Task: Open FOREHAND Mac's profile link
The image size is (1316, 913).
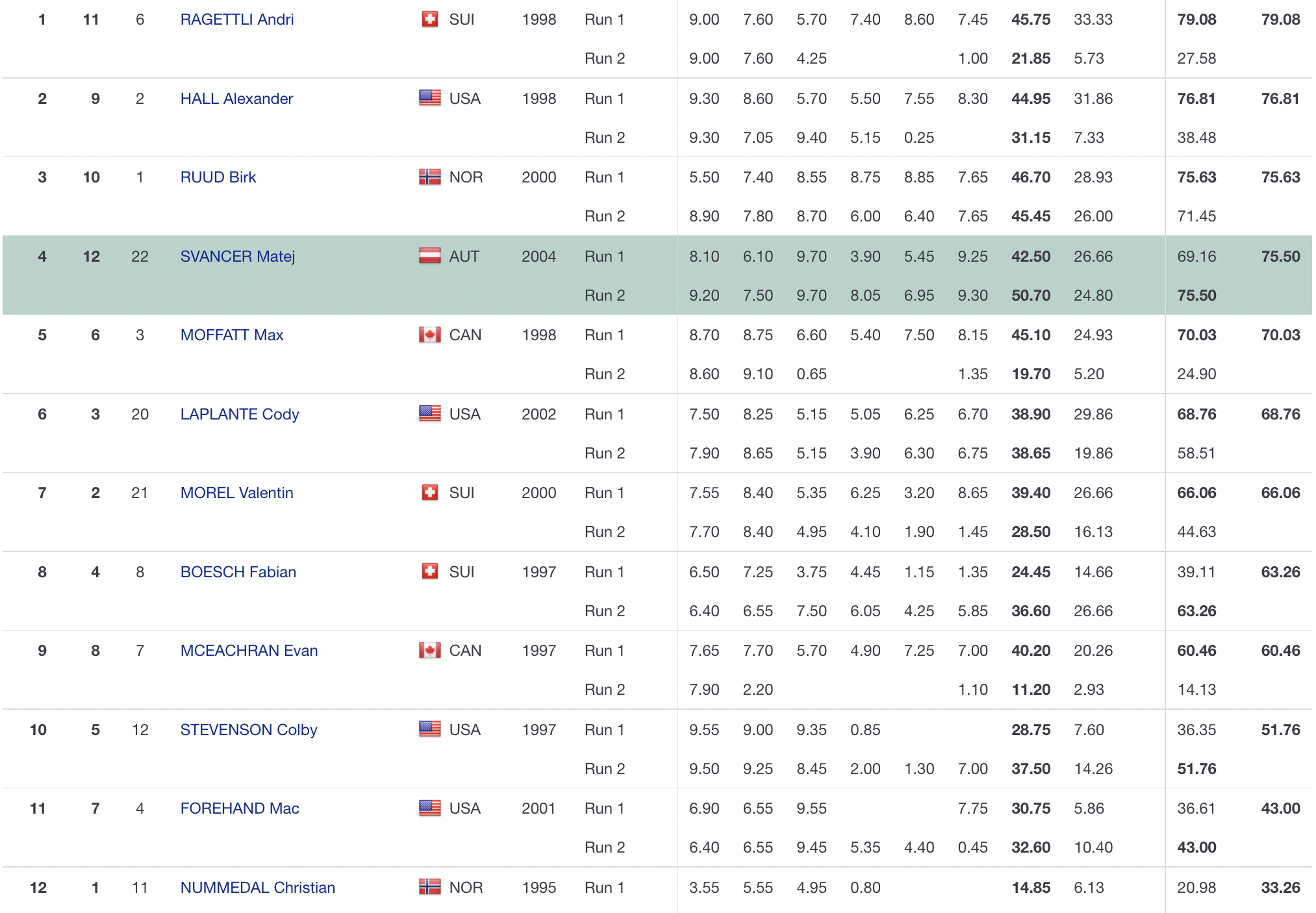Action: (x=239, y=808)
